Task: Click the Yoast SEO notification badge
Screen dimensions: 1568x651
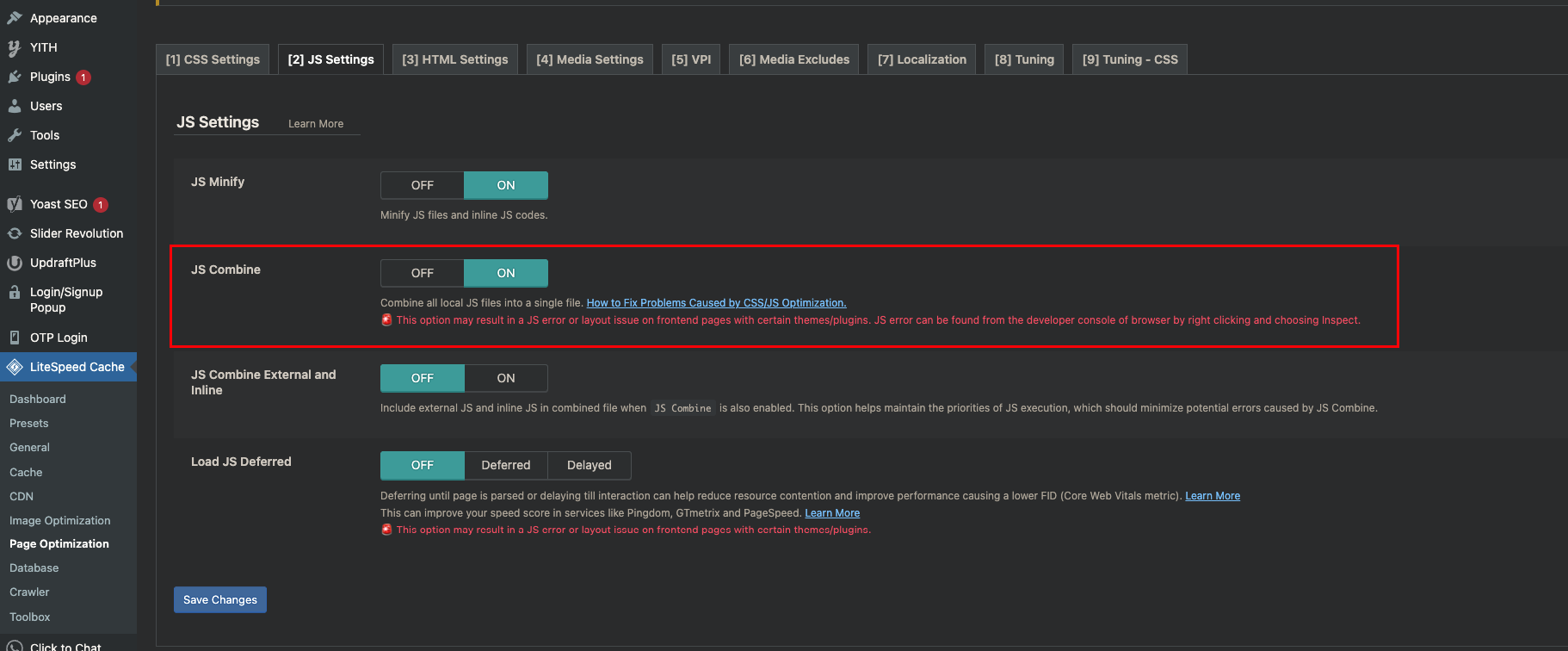Action: (x=101, y=205)
